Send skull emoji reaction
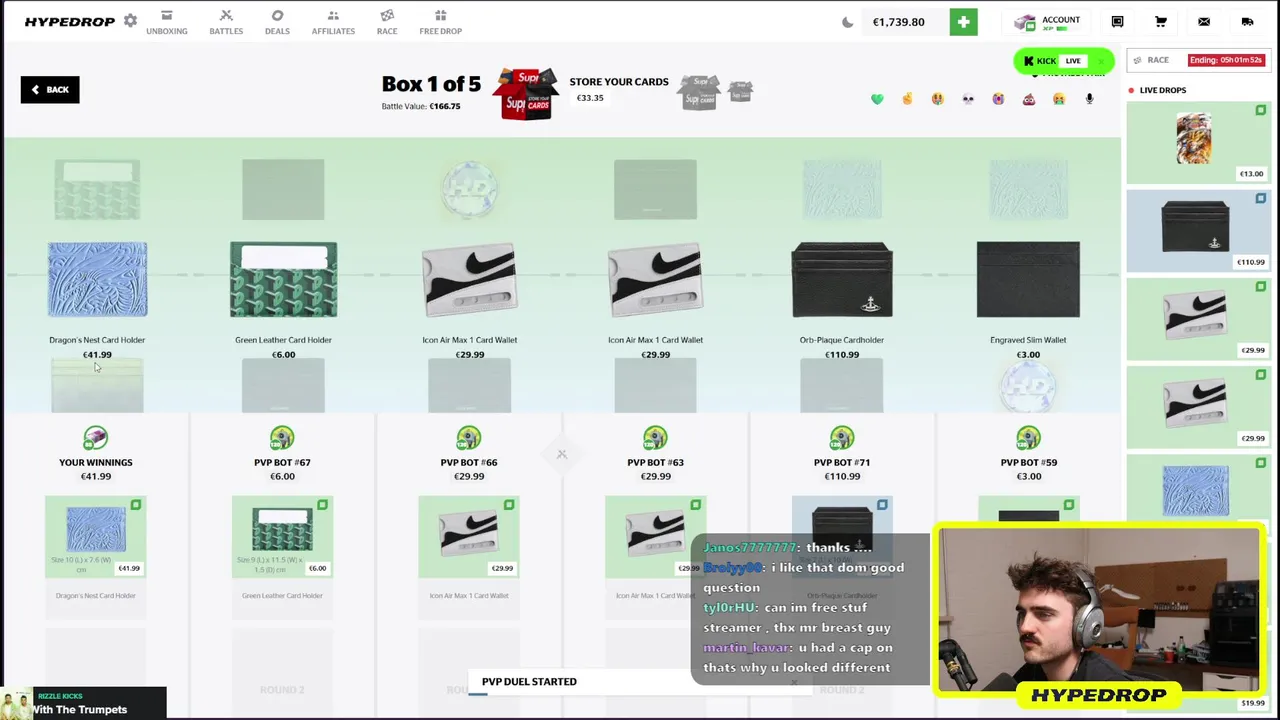 point(968,99)
